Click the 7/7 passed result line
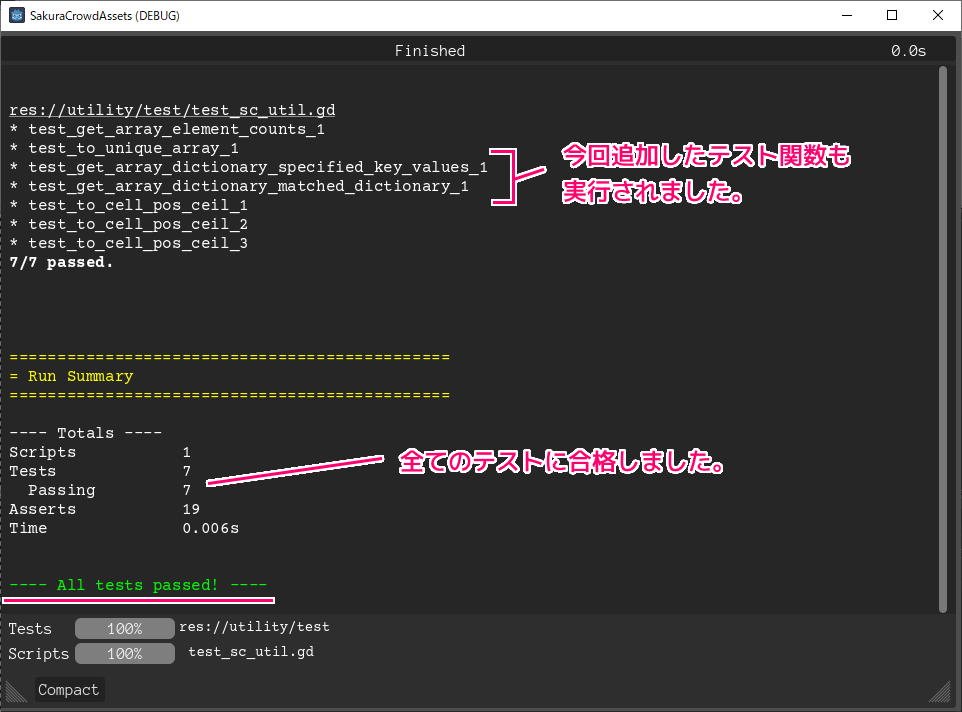The image size is (962, 712). [x=60, y=262]
